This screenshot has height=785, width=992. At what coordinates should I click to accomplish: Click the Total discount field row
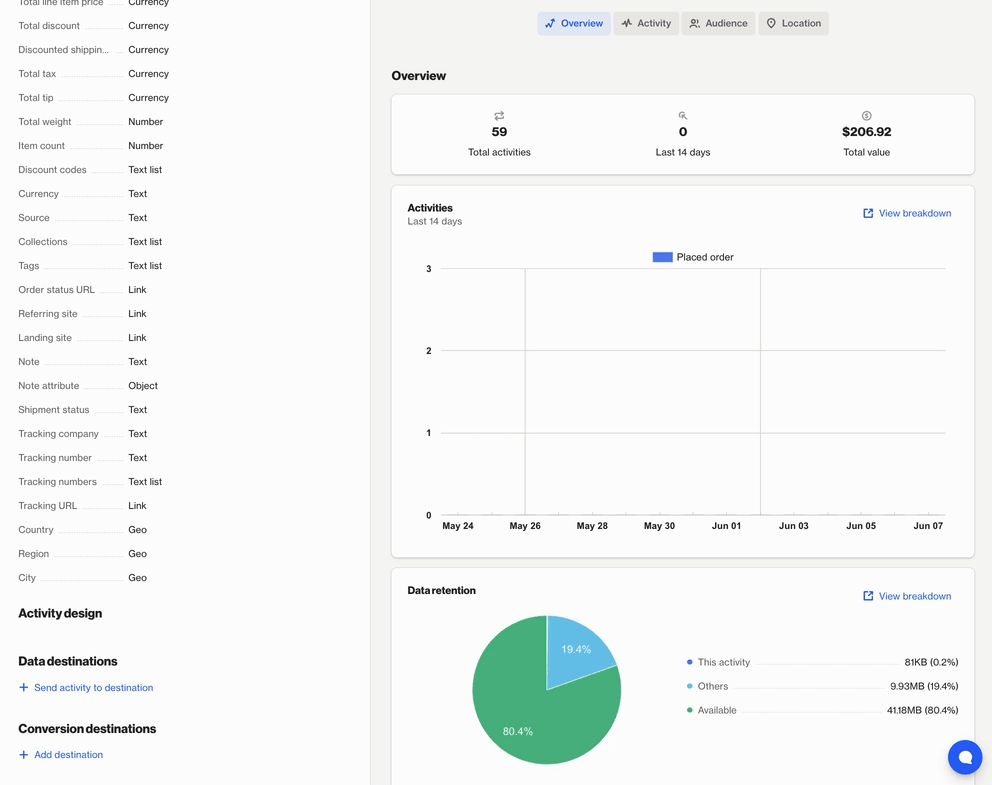pos(94,26)
